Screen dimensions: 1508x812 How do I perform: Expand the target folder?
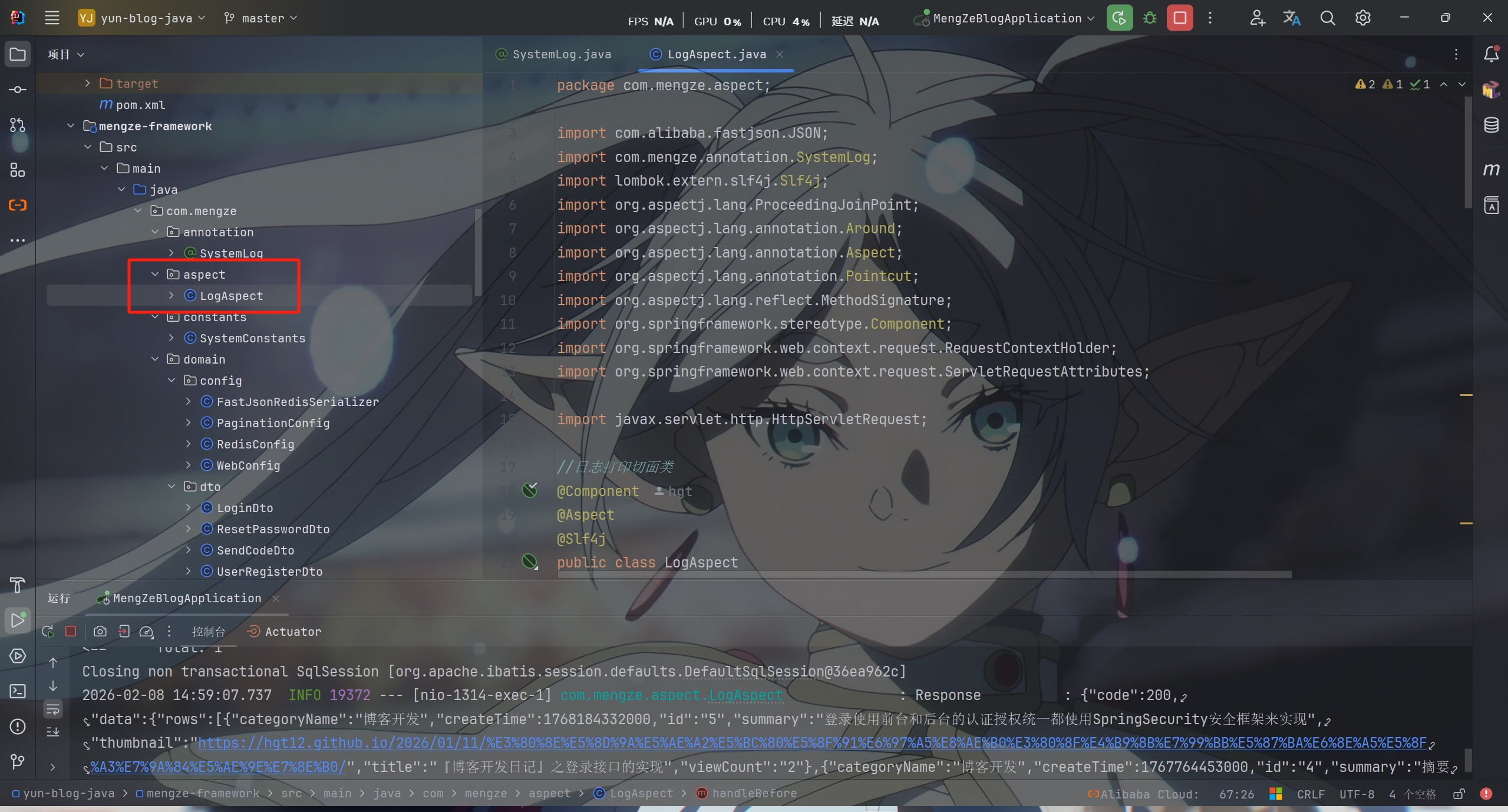click(87, 83)
